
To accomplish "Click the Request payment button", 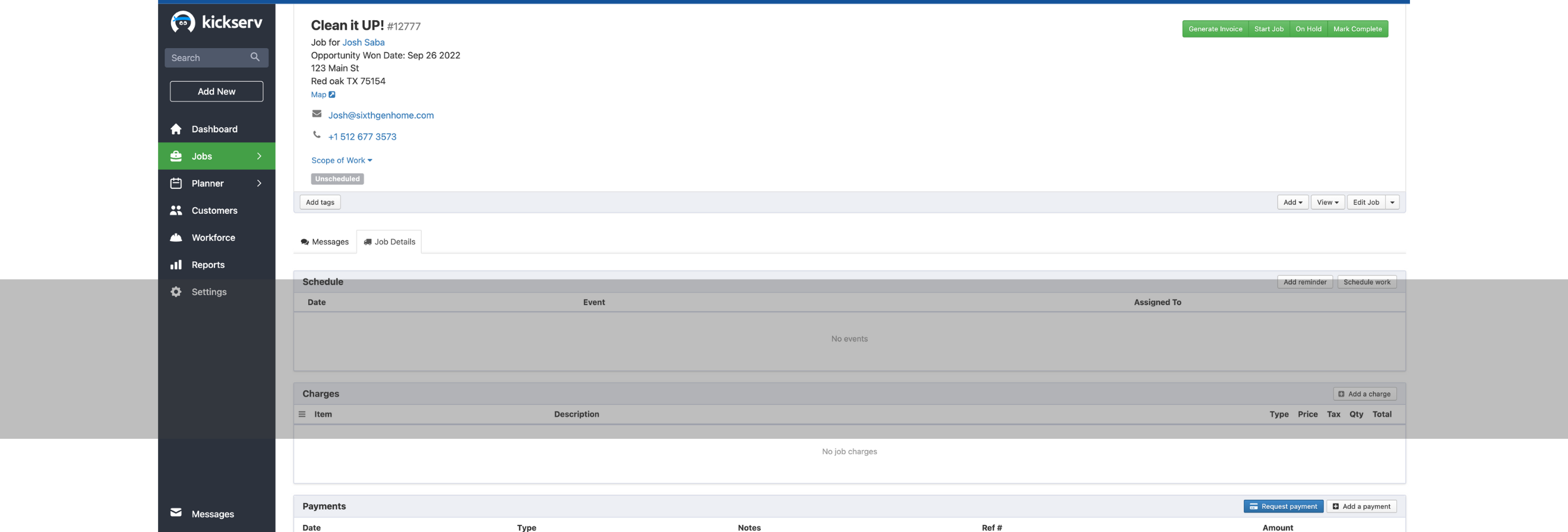I will coord(1283,506).
